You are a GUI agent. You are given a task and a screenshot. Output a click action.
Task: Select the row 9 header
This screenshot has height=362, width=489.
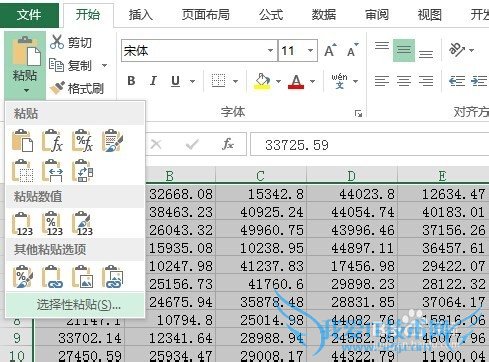[17, 338]
